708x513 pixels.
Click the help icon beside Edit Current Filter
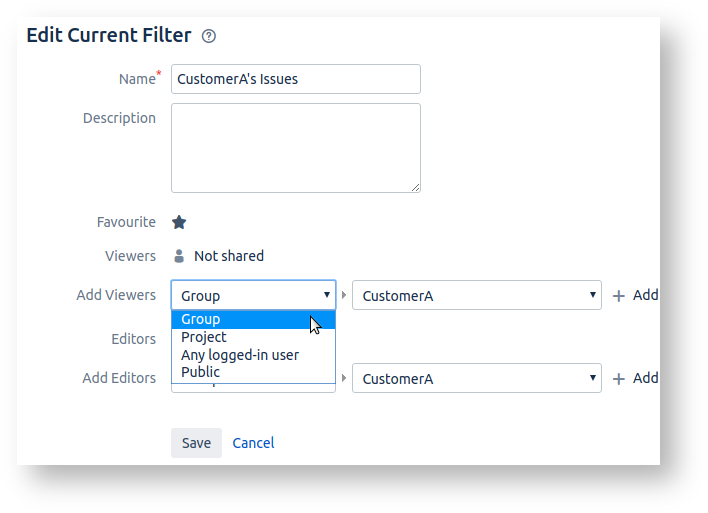209,36
